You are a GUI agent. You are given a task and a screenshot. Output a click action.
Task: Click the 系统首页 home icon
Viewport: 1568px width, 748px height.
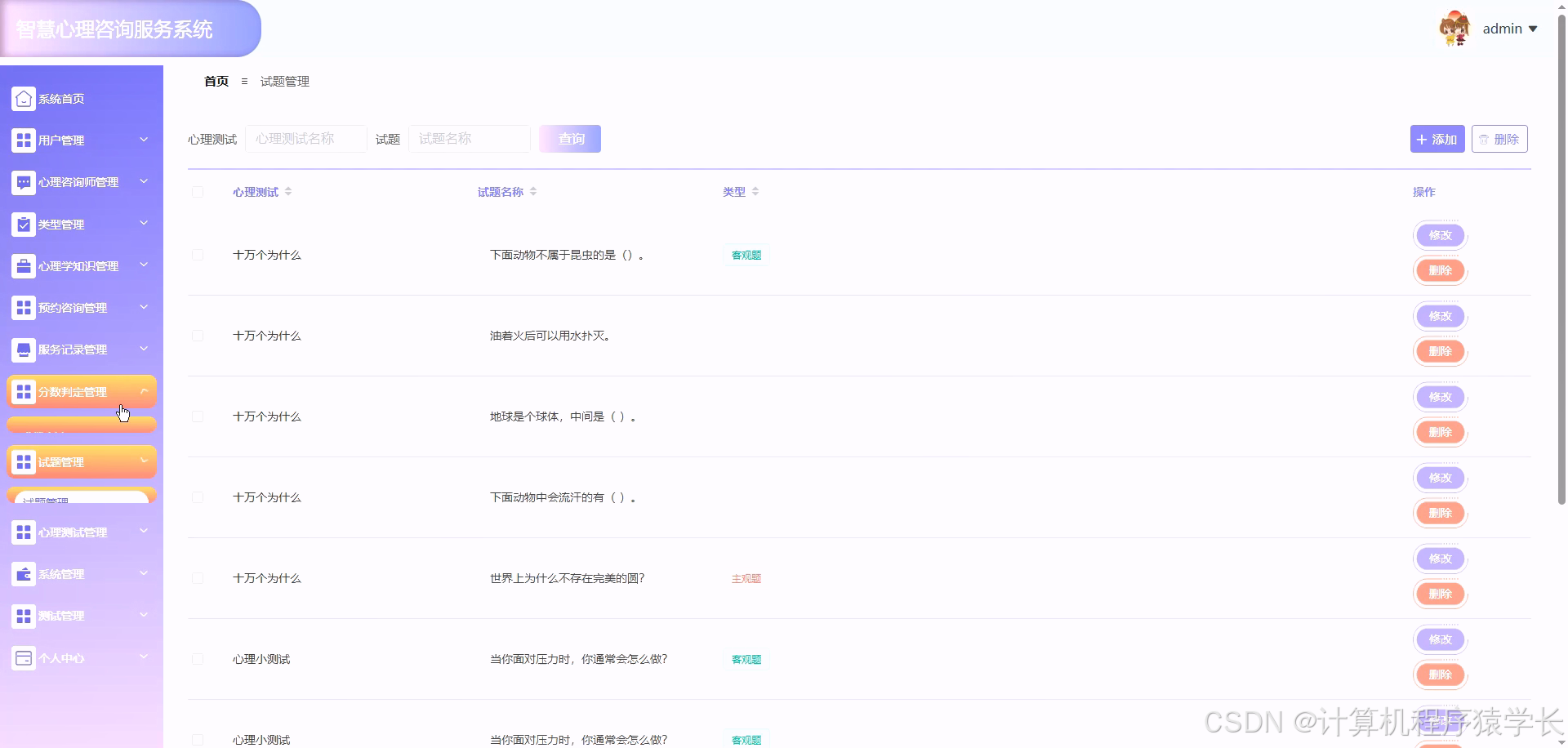[x=22, y=98]
